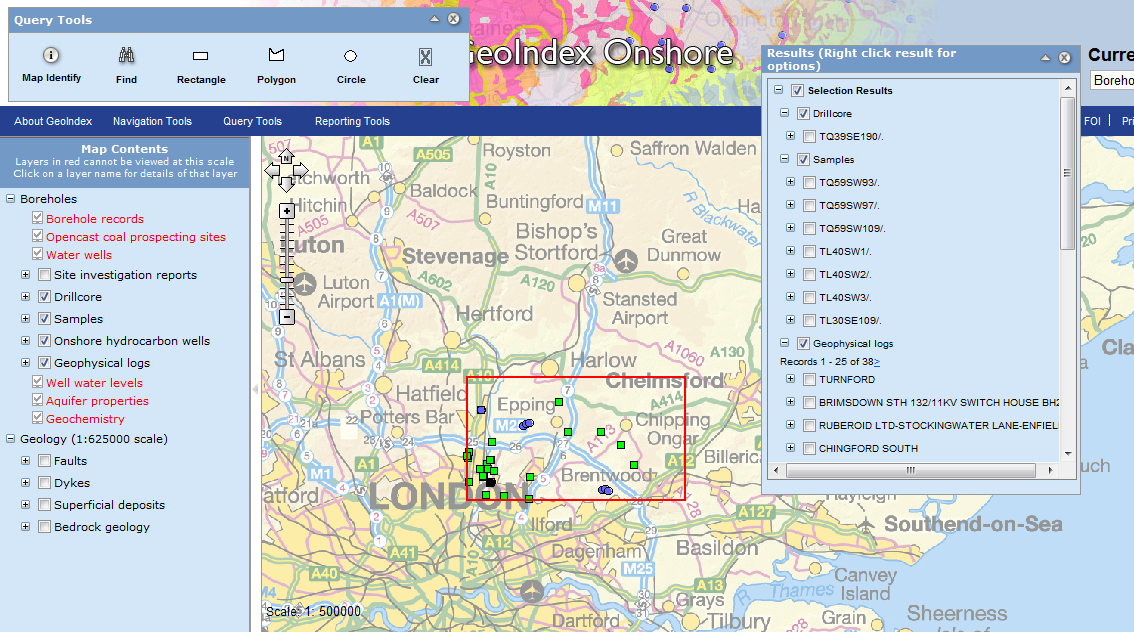Enable the Superficial deposits layer

pyautogui.click(x=44, y=505)
